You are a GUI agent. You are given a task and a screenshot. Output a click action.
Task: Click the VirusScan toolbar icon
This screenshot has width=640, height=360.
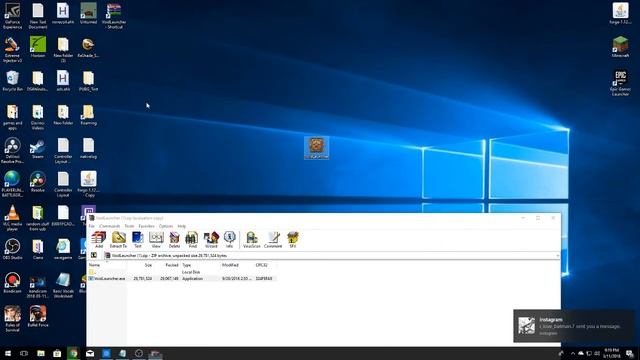click(x=251, y=240)
